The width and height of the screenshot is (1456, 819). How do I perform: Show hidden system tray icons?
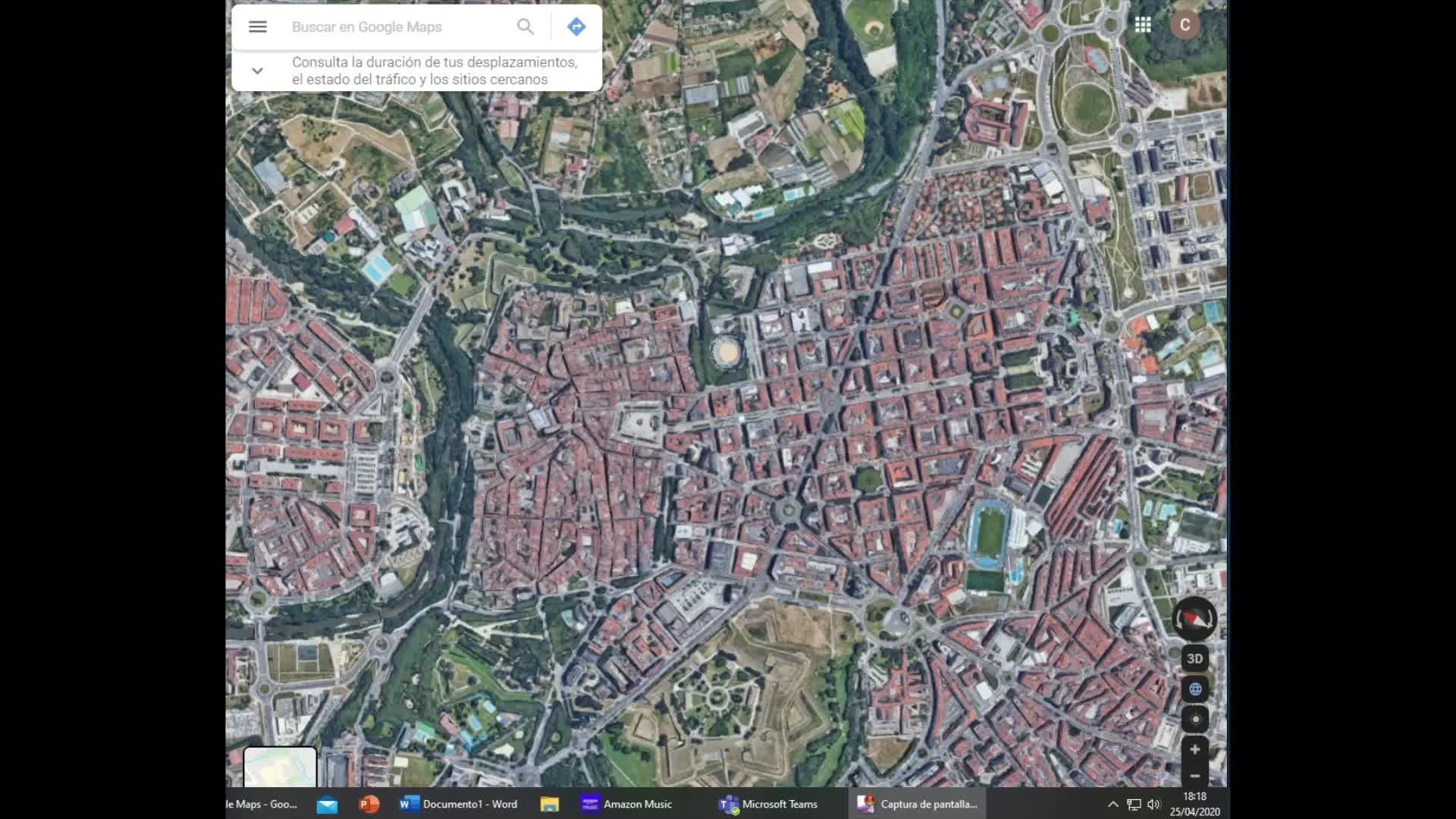(1112, 804)
